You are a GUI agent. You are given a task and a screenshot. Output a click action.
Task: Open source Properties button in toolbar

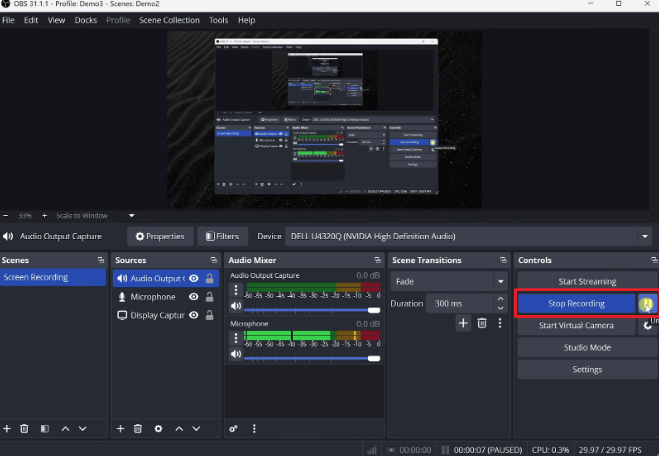(160, 236)
